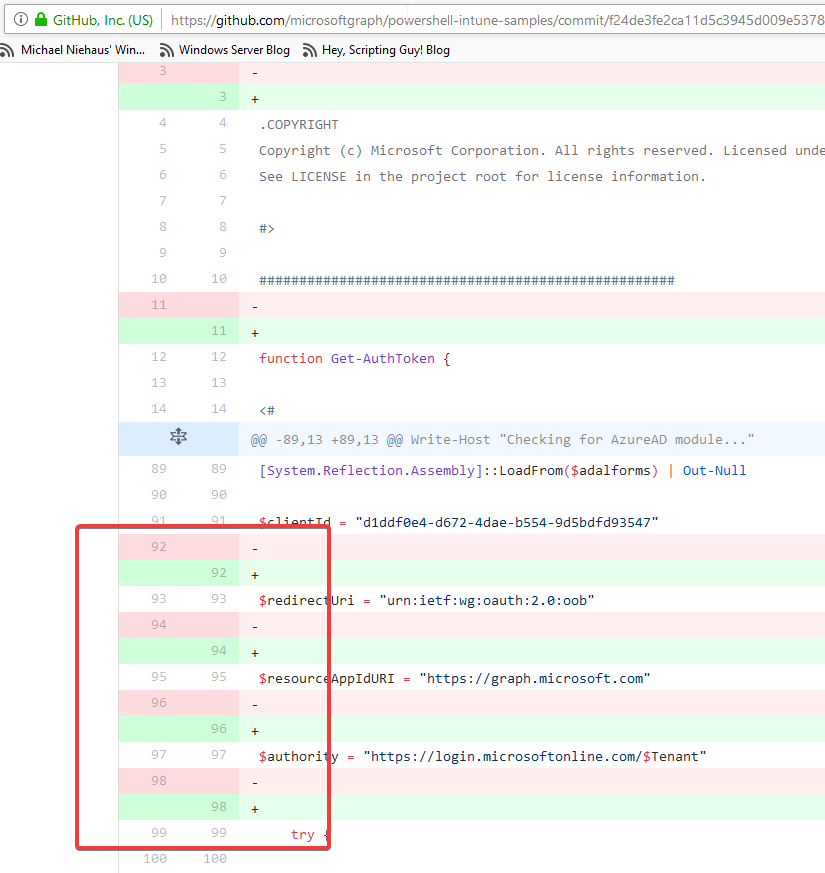
Task: Click the green padlock icon in address bar
Action: point(41,19)
